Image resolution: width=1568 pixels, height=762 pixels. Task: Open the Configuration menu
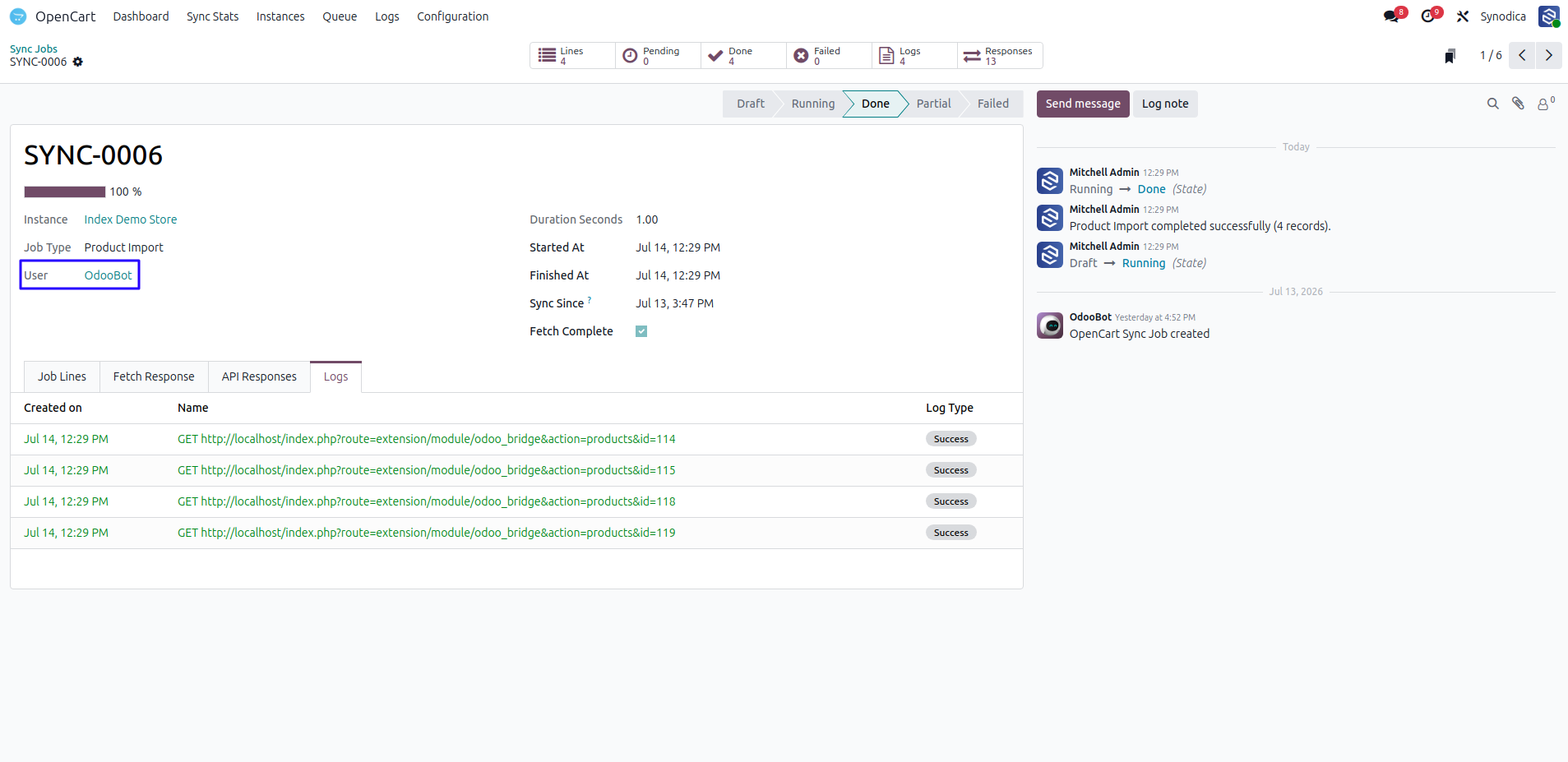(x=452, y=16)
